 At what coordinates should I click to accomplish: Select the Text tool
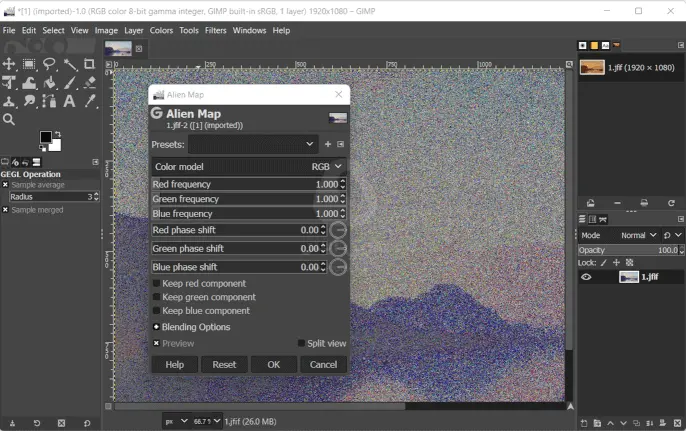(69, 101)
